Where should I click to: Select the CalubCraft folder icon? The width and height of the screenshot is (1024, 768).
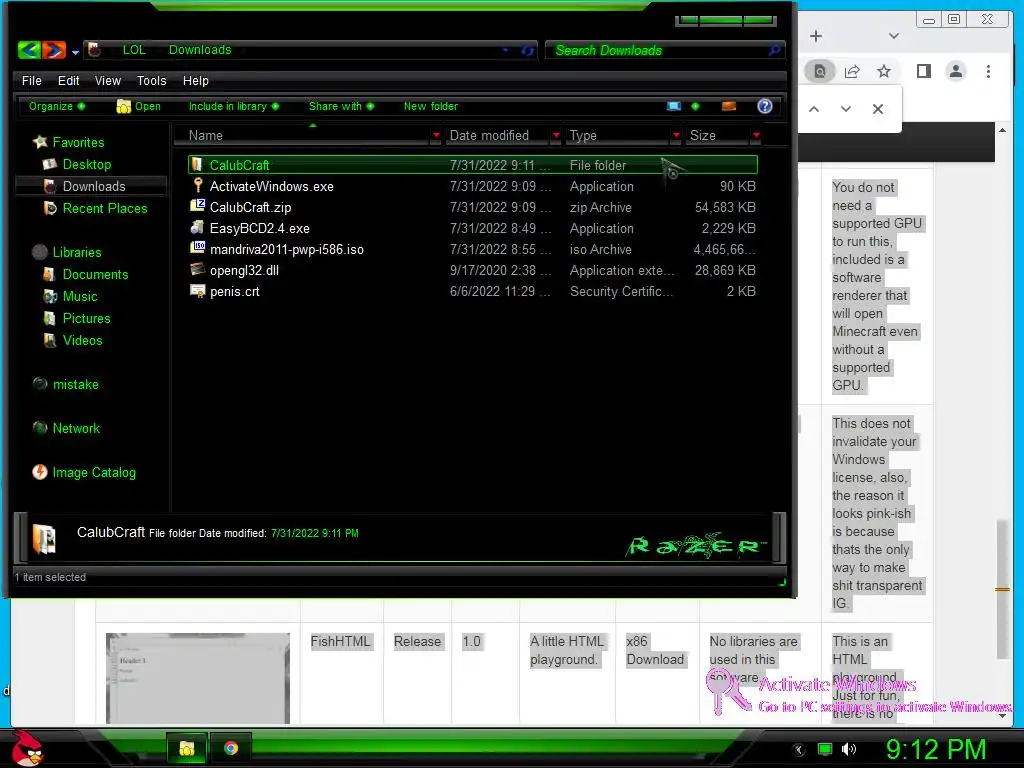point(197,165)
